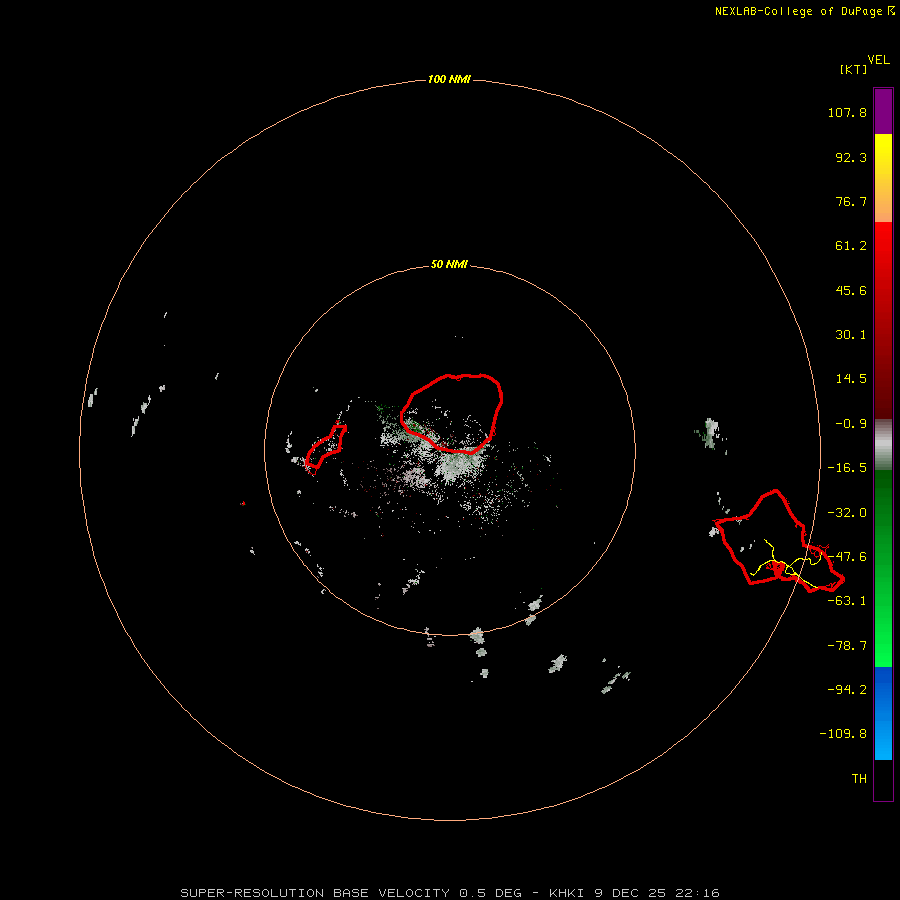Image resolution: width=900 pixels, height=900 pixels.
Task: Click the 92.3 legend value
Action: pyautogui.click(x=851, y=157)
